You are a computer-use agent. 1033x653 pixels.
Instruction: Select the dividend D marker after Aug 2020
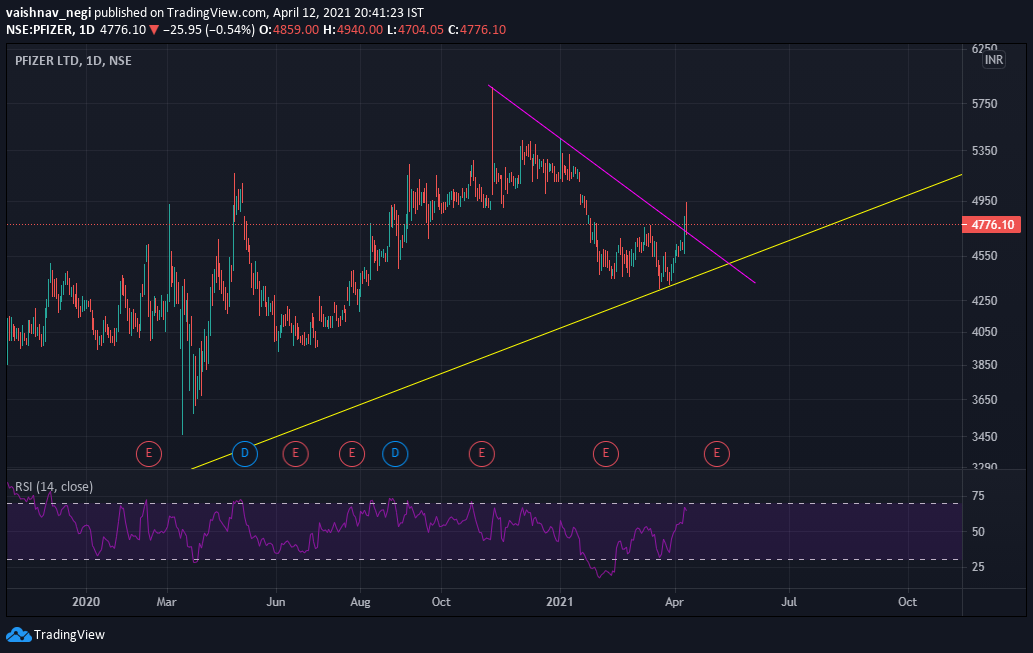click(395, 453)
